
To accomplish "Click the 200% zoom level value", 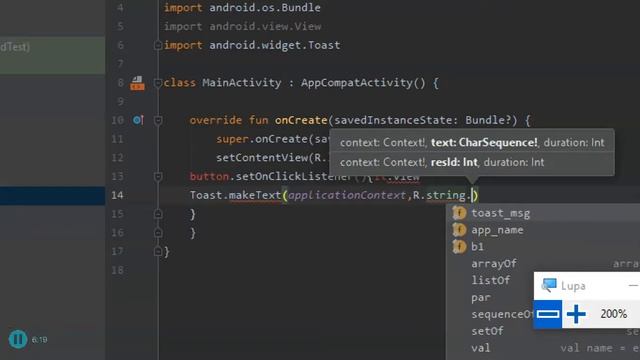I will point(613,314).
